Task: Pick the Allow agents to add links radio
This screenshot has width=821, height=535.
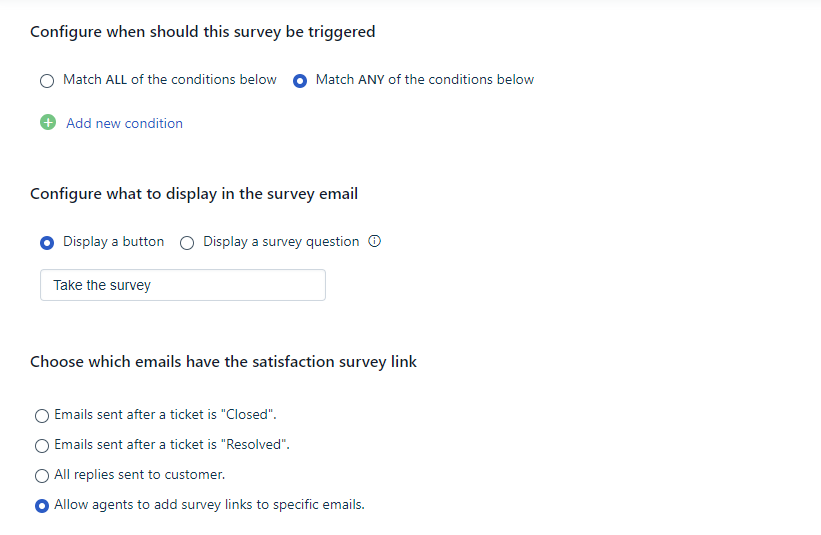Action: click(x=42, y=506)
